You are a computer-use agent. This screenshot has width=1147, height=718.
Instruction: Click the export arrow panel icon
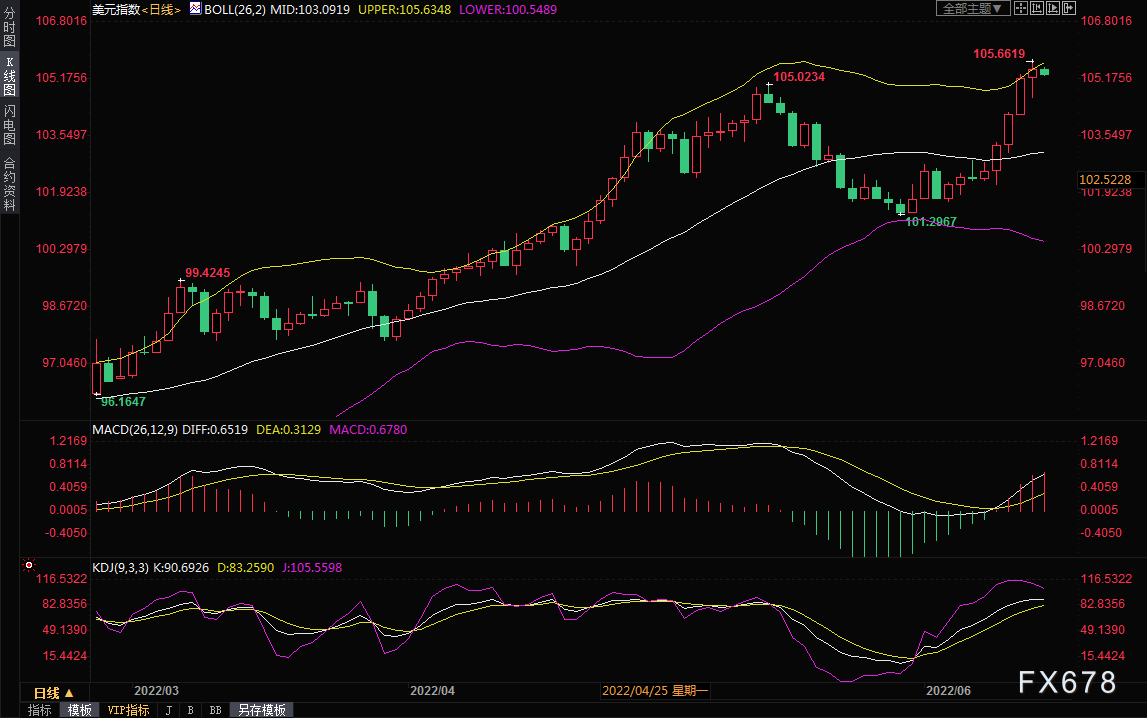coord(1069,8)
